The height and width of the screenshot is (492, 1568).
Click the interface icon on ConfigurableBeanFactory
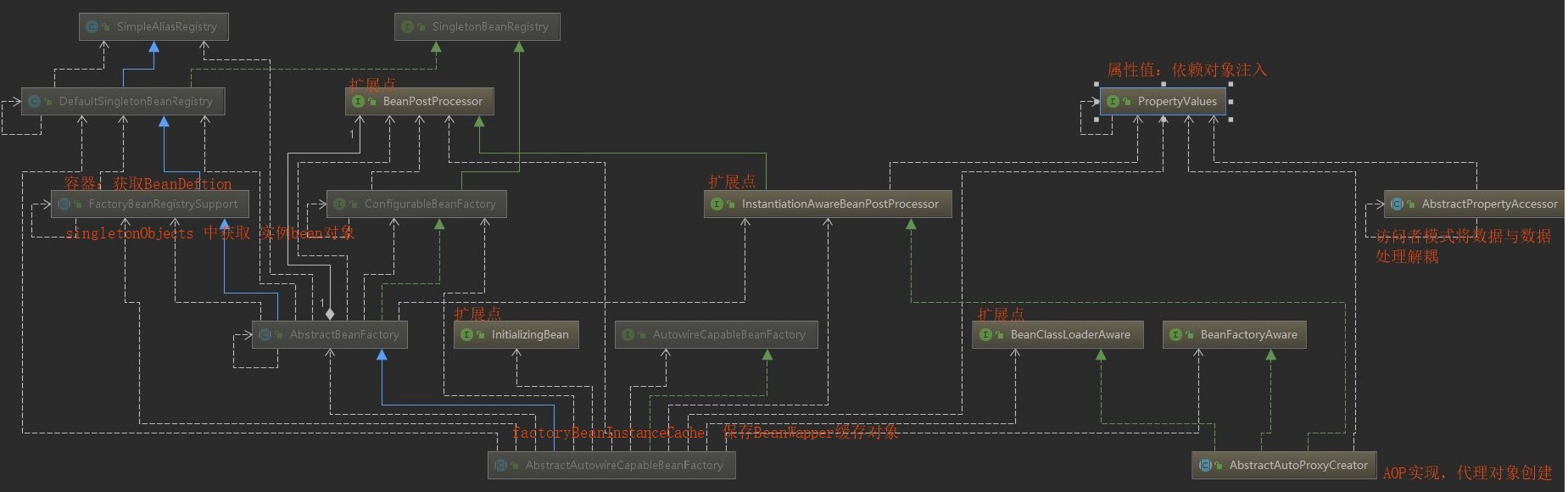tap(339, 204)
